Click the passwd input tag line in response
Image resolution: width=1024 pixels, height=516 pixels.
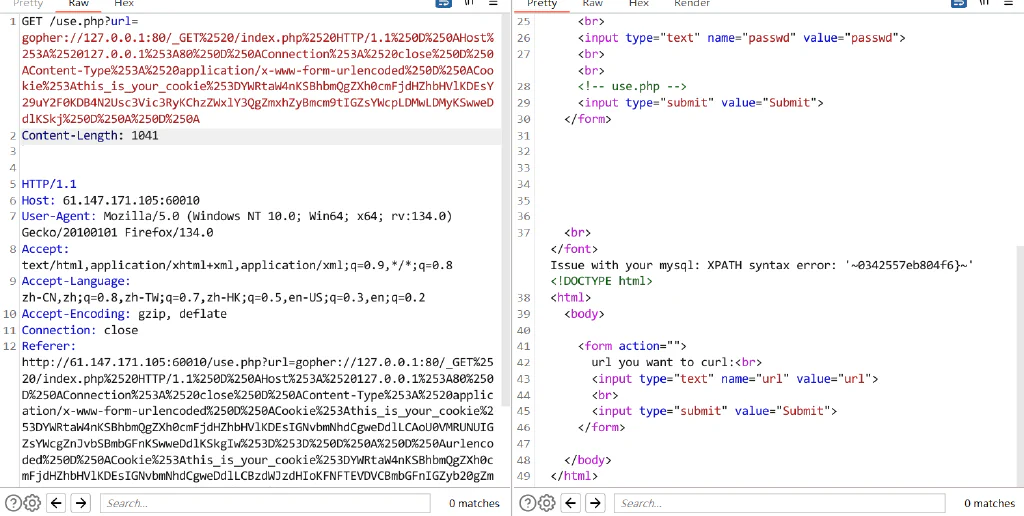tap(741, 38)
